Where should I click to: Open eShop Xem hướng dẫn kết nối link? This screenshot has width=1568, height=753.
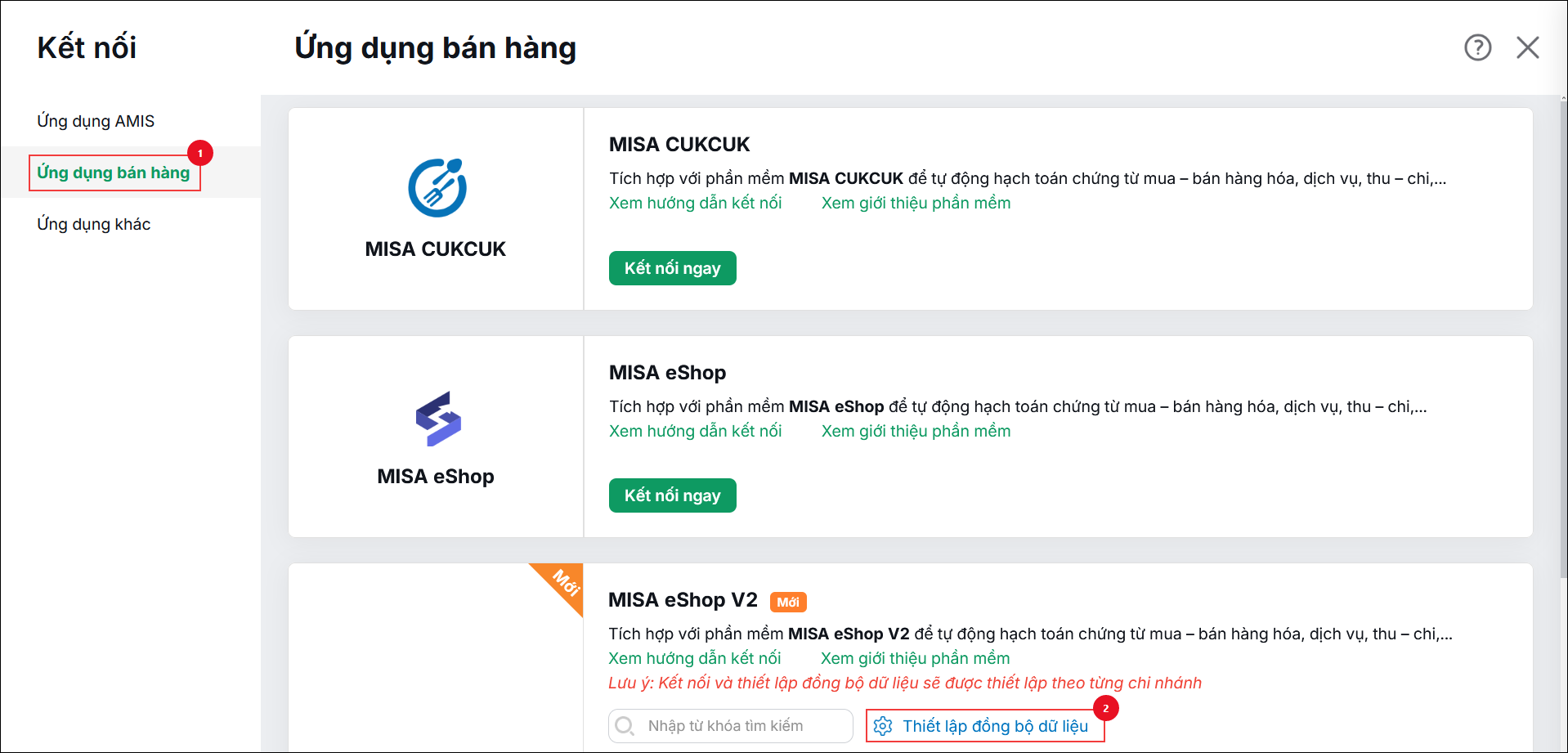(x=695, y=431)
